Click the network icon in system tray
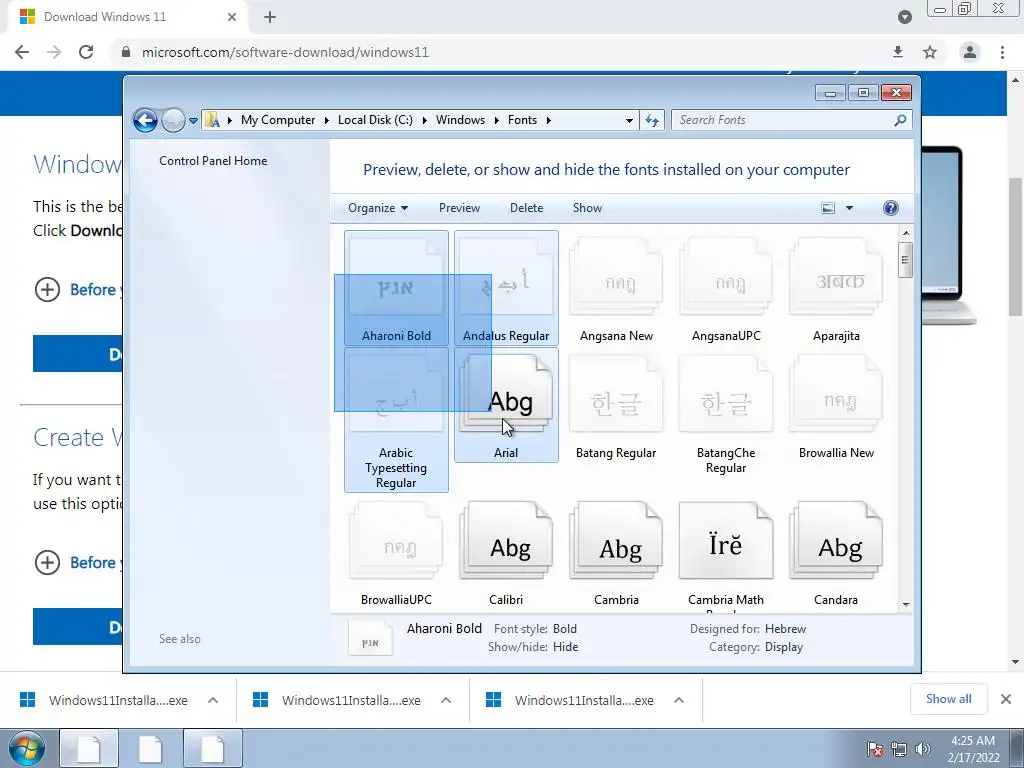The width and height of the screenshot is (1024, 768). pos(899,749)
